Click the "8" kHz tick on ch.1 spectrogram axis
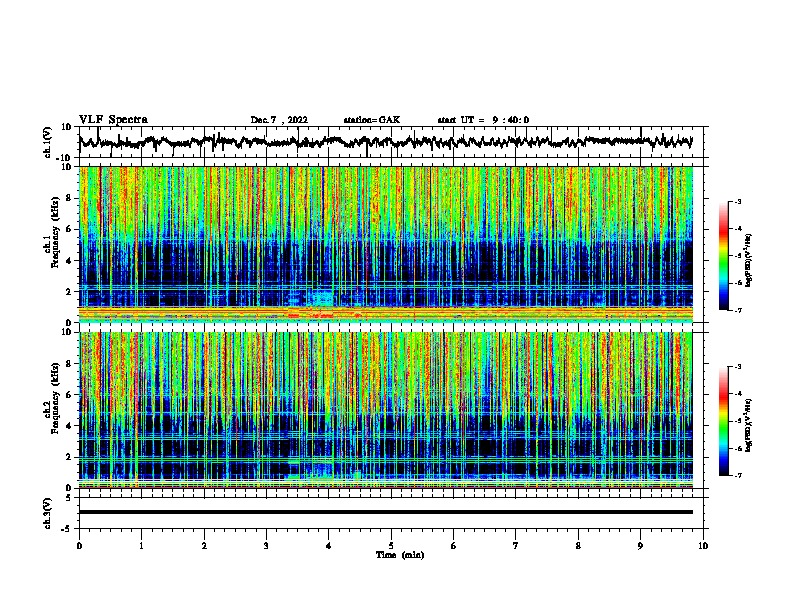The width and height of the screenshot is (792, 612). 69,198
